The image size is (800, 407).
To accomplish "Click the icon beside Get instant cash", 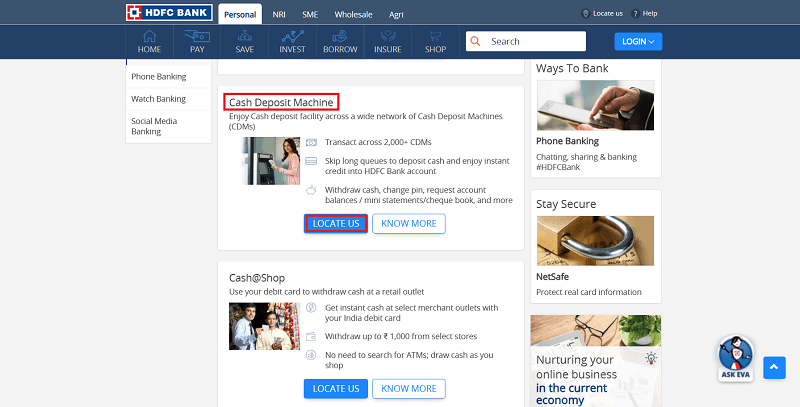I will (x=311, y=308).
